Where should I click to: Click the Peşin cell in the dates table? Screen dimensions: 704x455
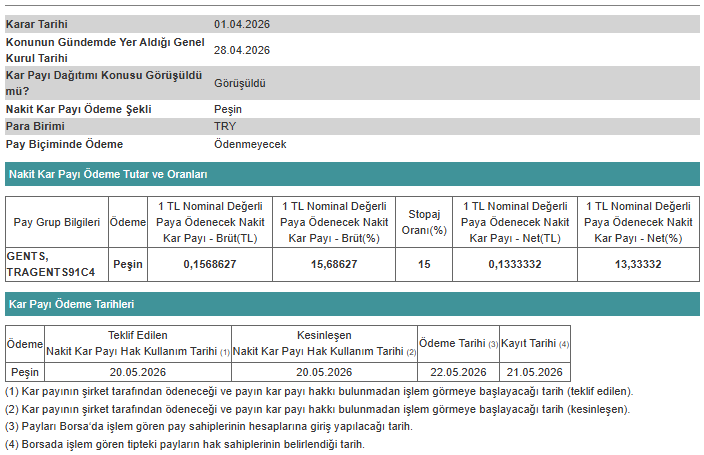coord(25,372)
